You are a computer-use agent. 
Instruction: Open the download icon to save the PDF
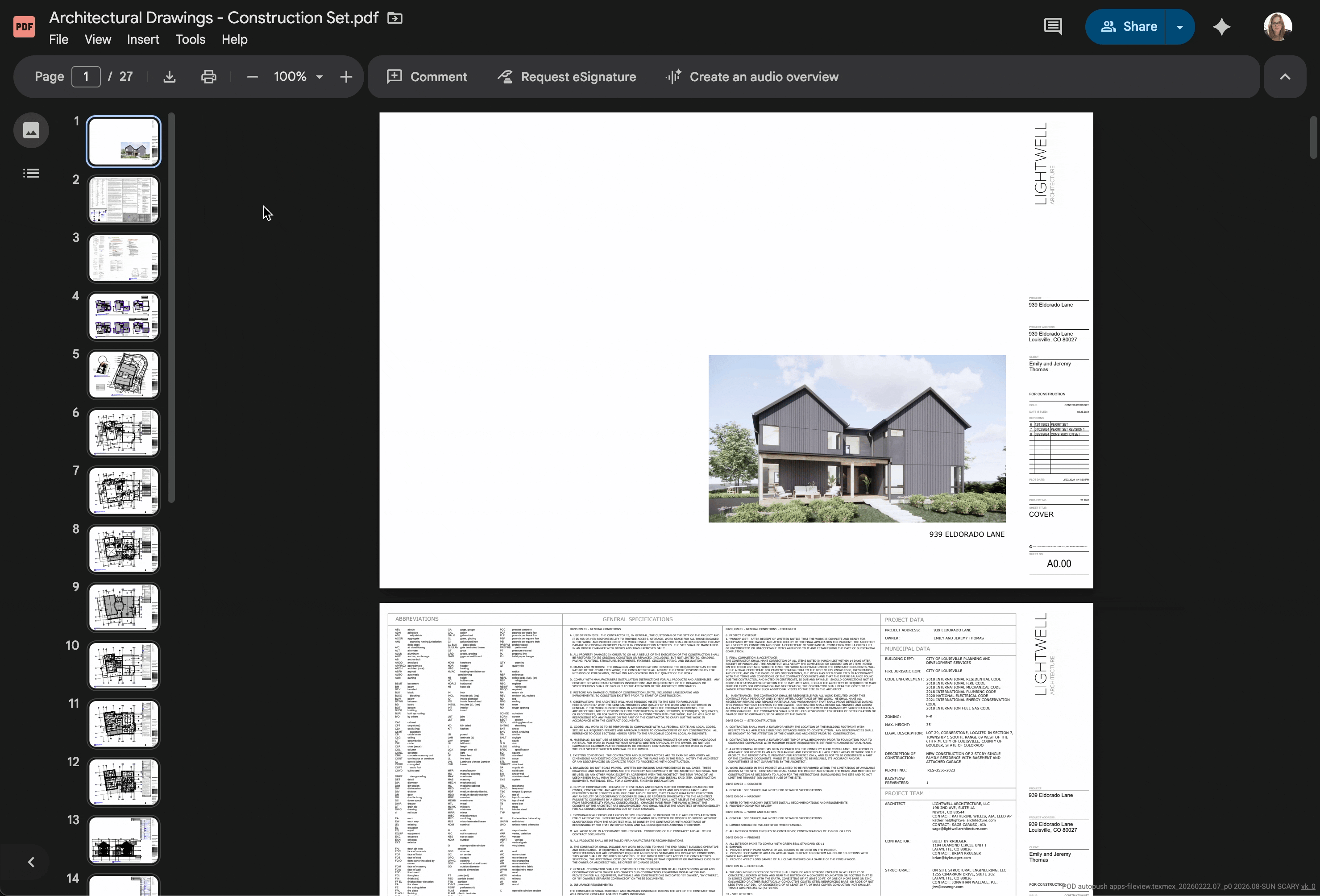click(169, 77)
